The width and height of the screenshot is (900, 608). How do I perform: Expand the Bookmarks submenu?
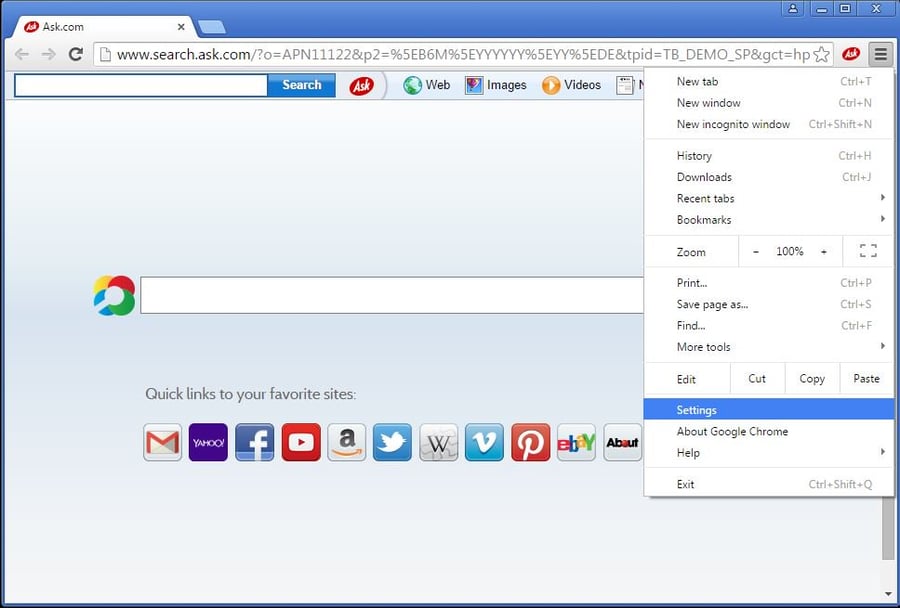(704, 219)
